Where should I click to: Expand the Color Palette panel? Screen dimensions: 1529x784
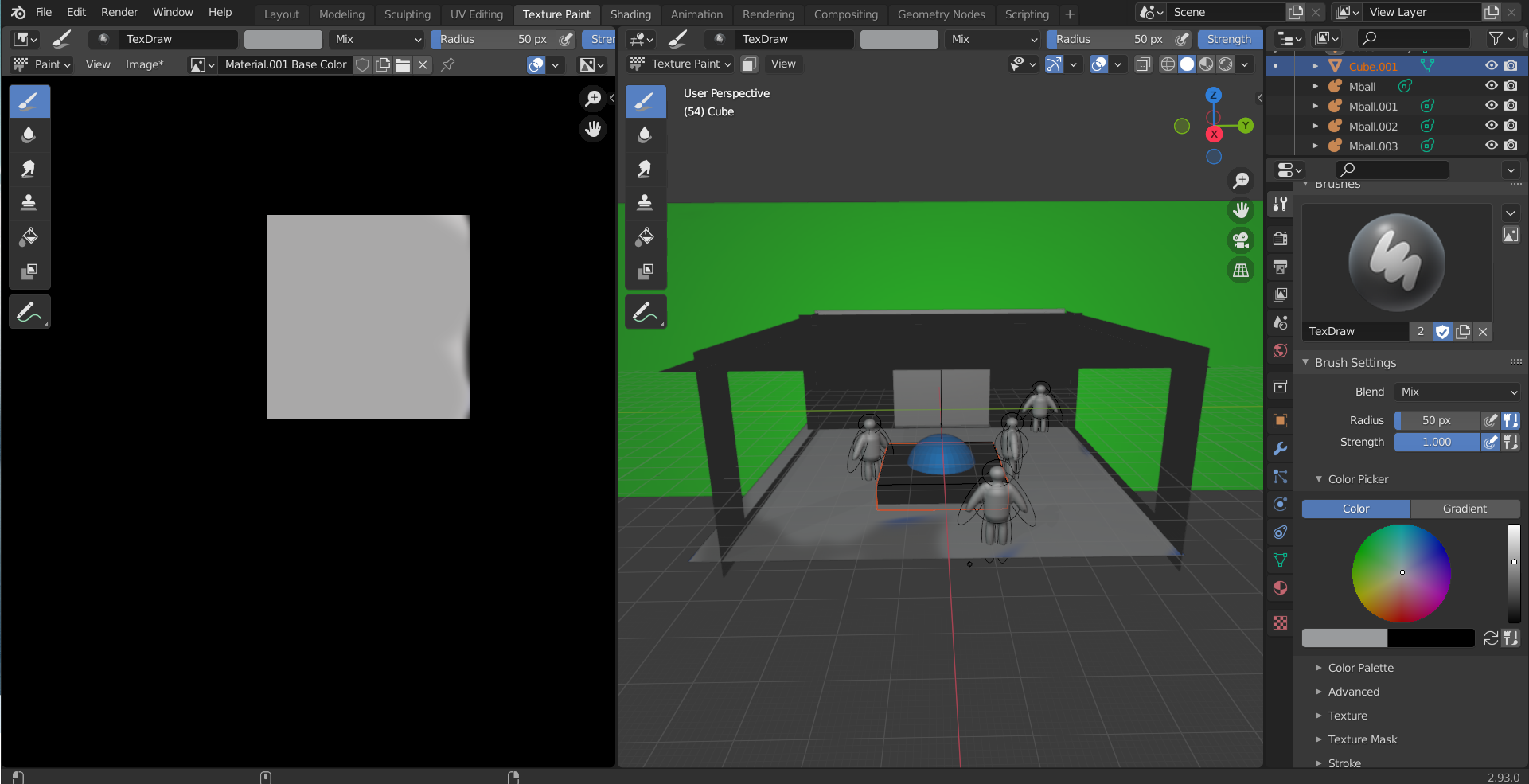[x=1360, y=668]
